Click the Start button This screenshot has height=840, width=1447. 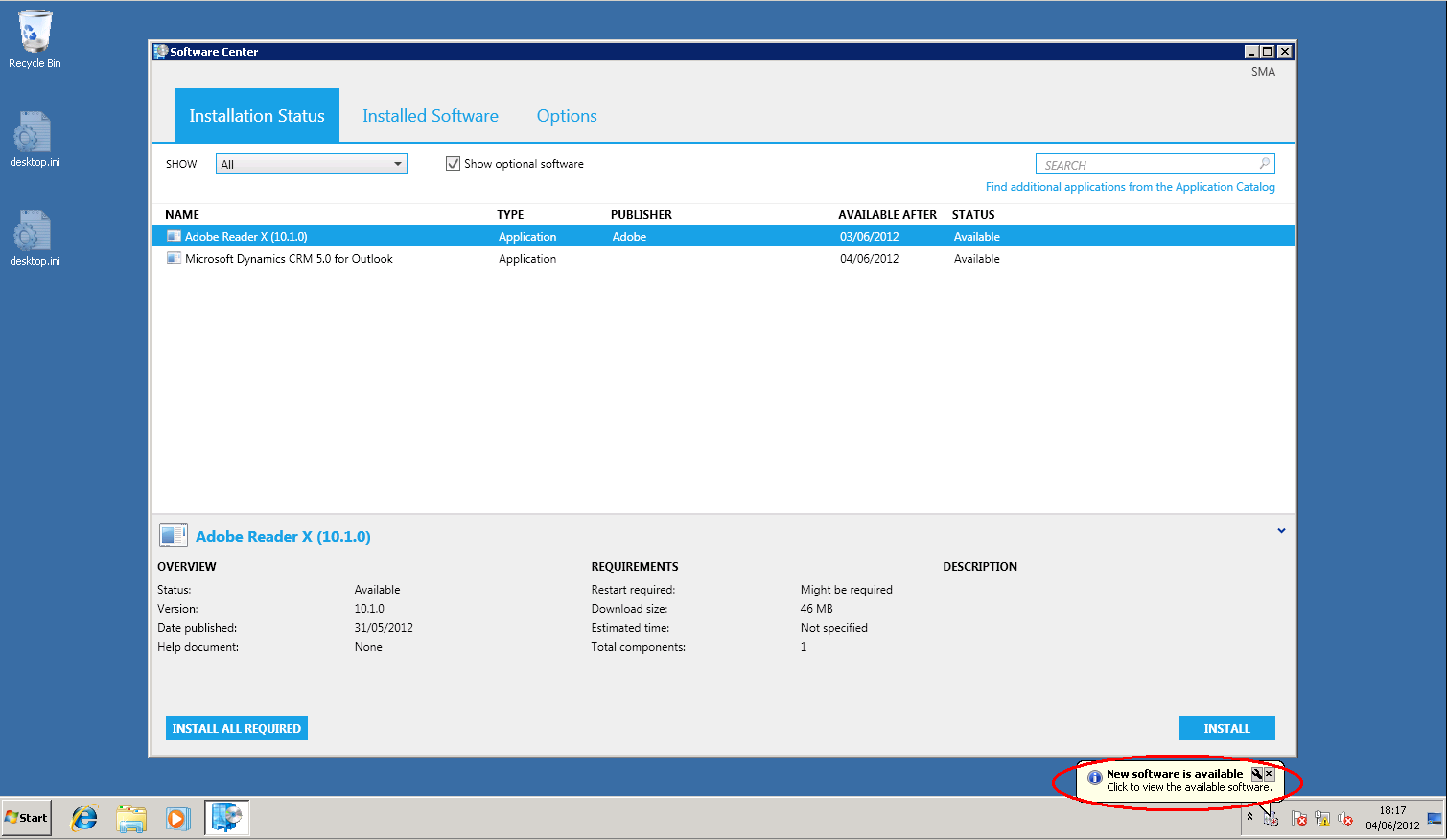[27, 818]
